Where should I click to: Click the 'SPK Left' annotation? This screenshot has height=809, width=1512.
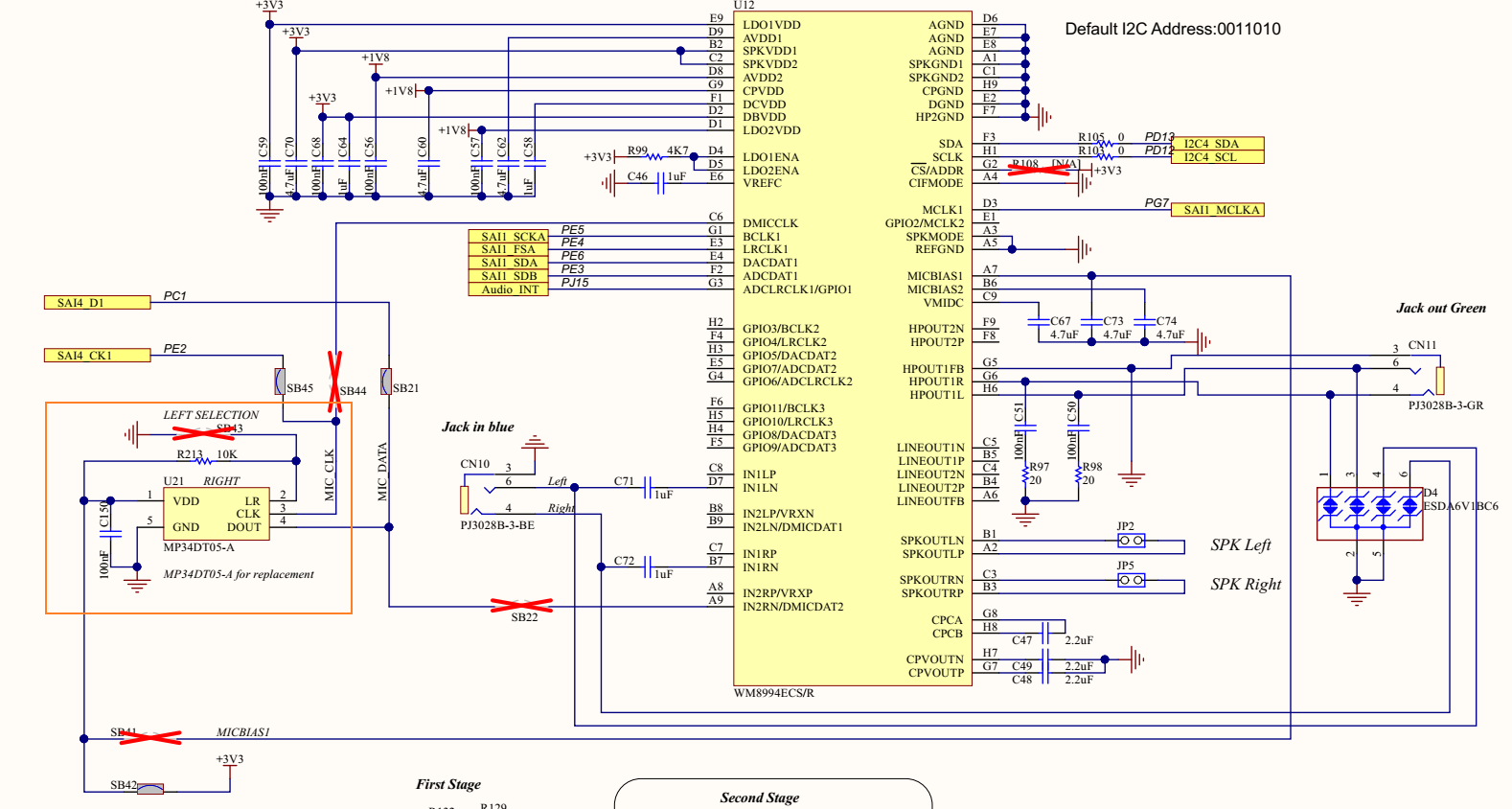click(x=1241, y=544)
